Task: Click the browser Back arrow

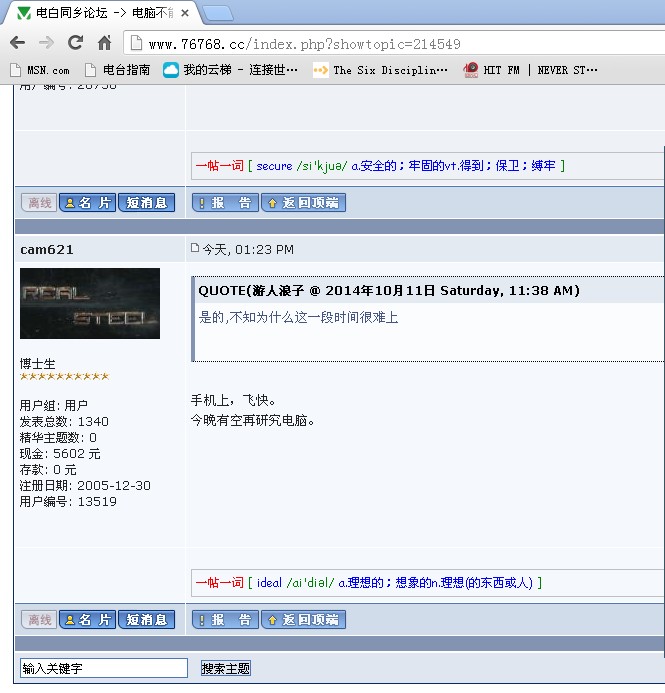Action: (17, 43)
